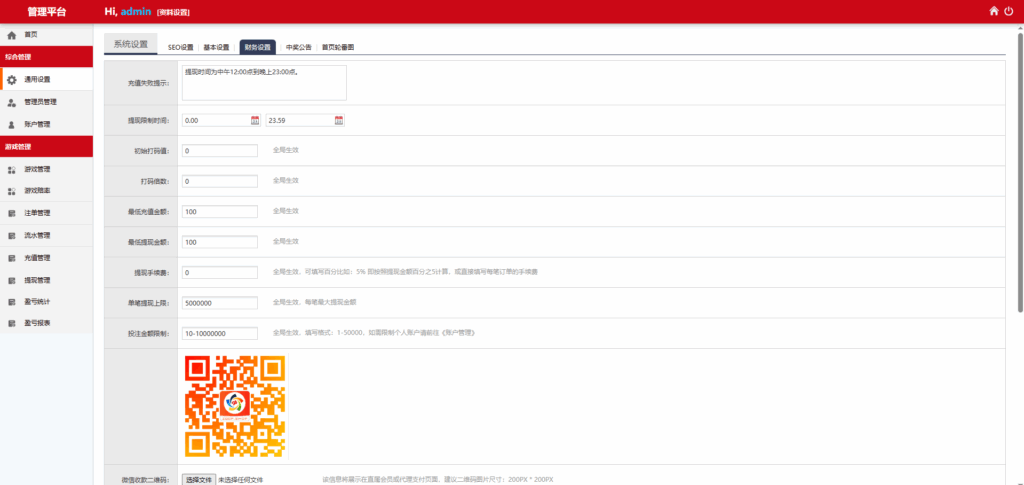Viewport: 1024px width, 485px height.
Task: Click the gear icon for 通用设置
Action: [x=11, y=79]
